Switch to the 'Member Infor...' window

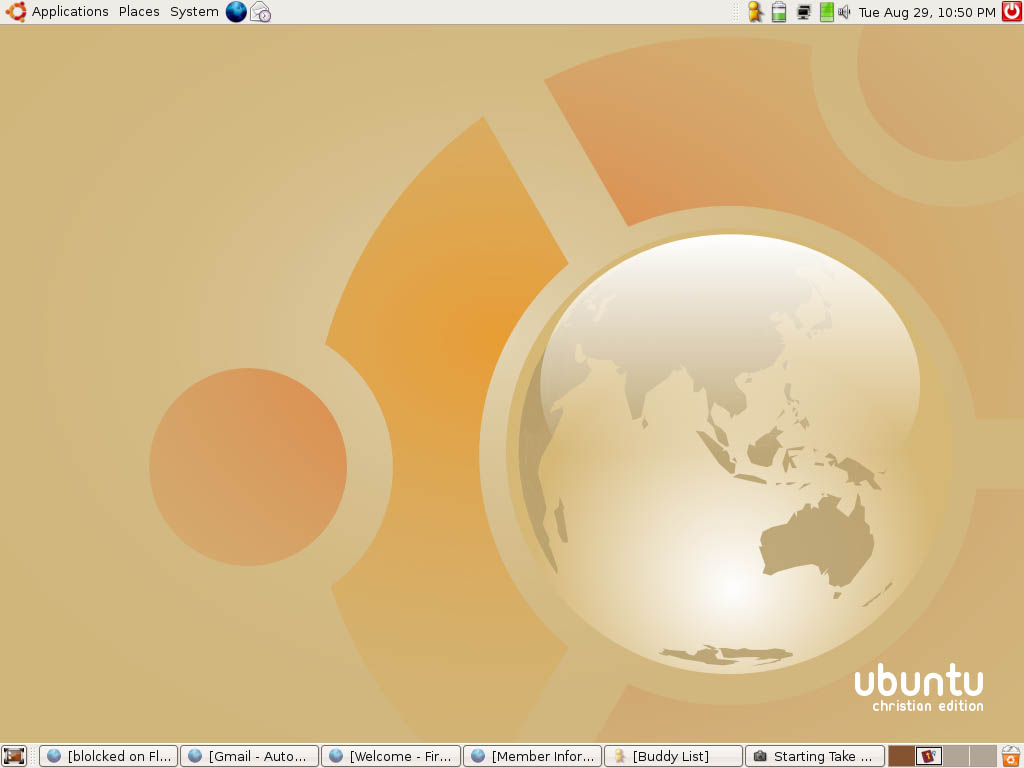click(x=532, y=756)
